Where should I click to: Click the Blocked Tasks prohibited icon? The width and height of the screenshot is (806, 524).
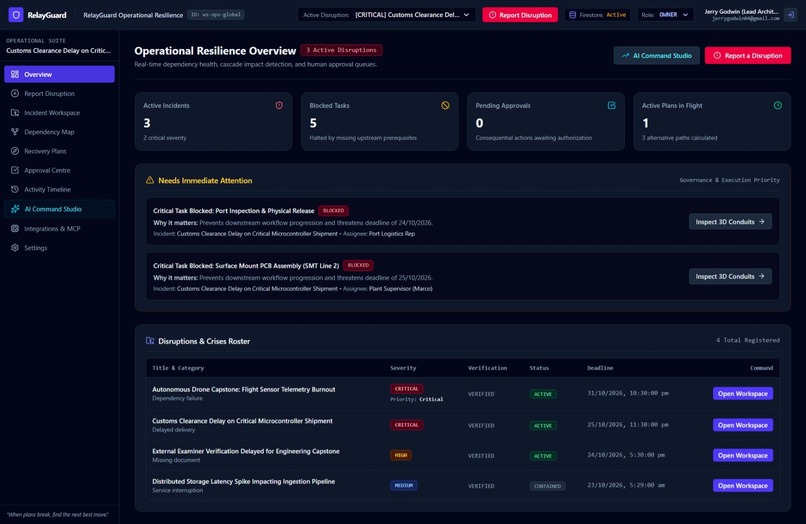pos(445,105)
